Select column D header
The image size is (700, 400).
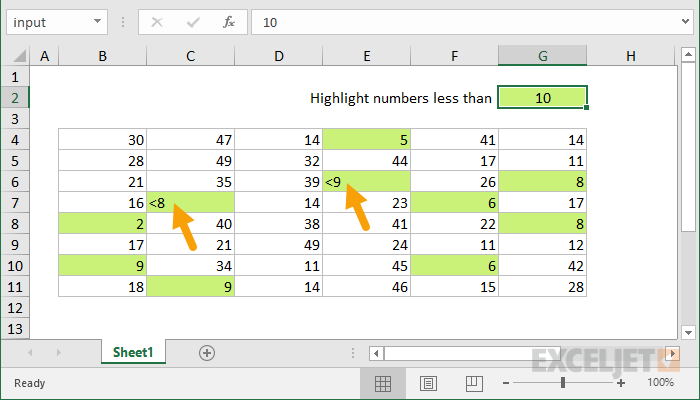point(279,56)
